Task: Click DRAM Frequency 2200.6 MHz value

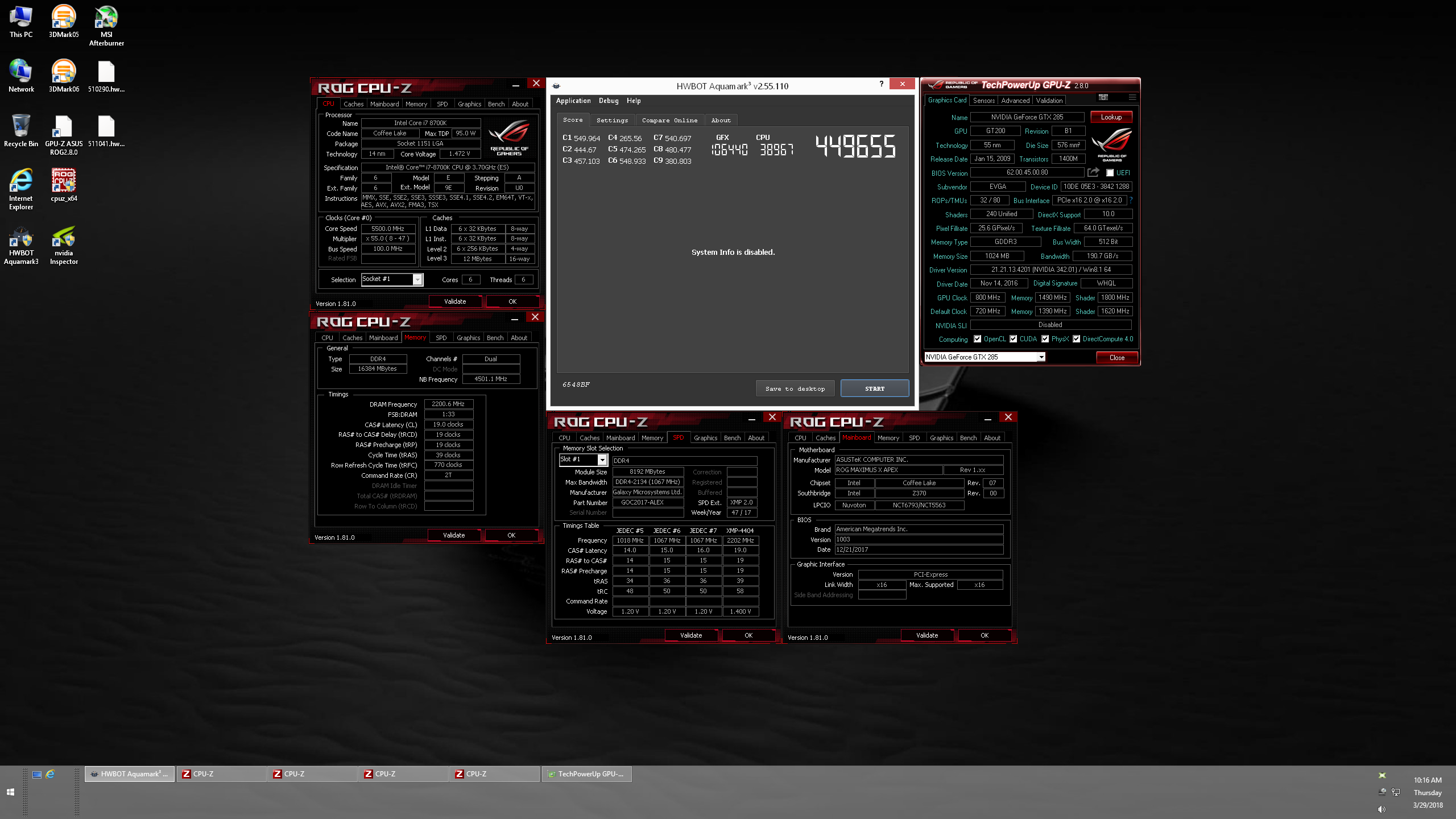Action: coord(448,404)
